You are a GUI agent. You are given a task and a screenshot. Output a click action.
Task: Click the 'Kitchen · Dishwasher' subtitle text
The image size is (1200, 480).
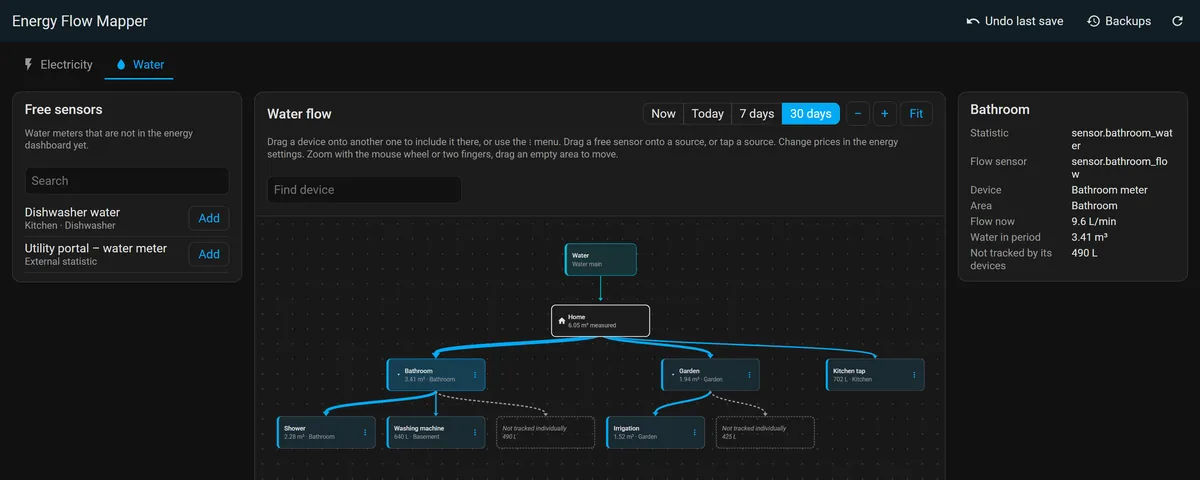[70, 226]
